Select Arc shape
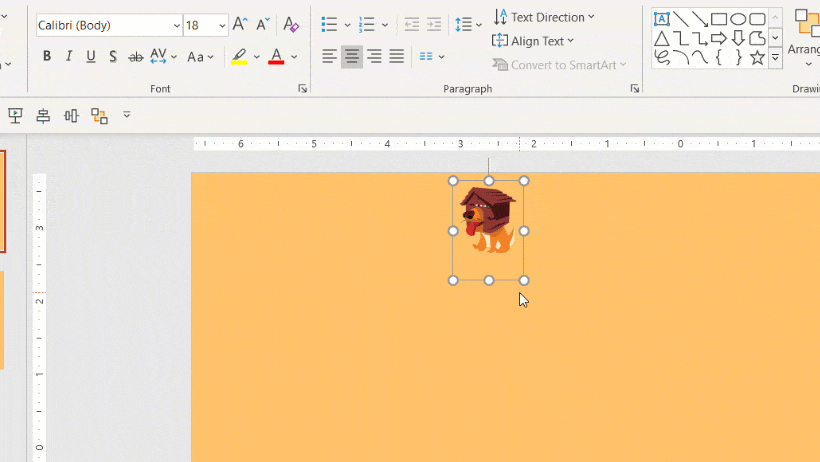The image size is (820, 462). pos(680,57)
